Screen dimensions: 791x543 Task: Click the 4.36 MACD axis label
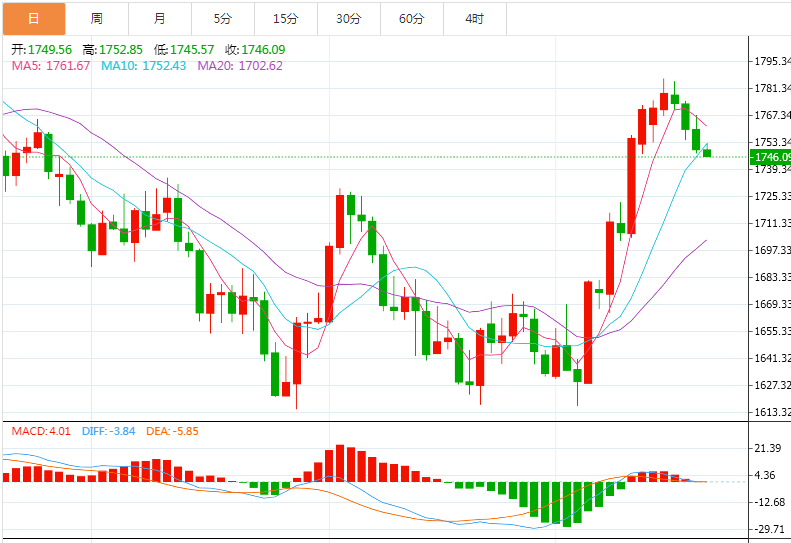tap(765, 475)
